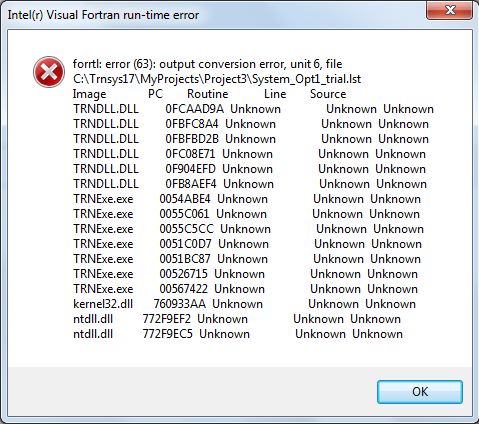The height and width of the screenshot is (424, 479).
Task: Click the forrtl error (63) message line
Action: point(207,64)
